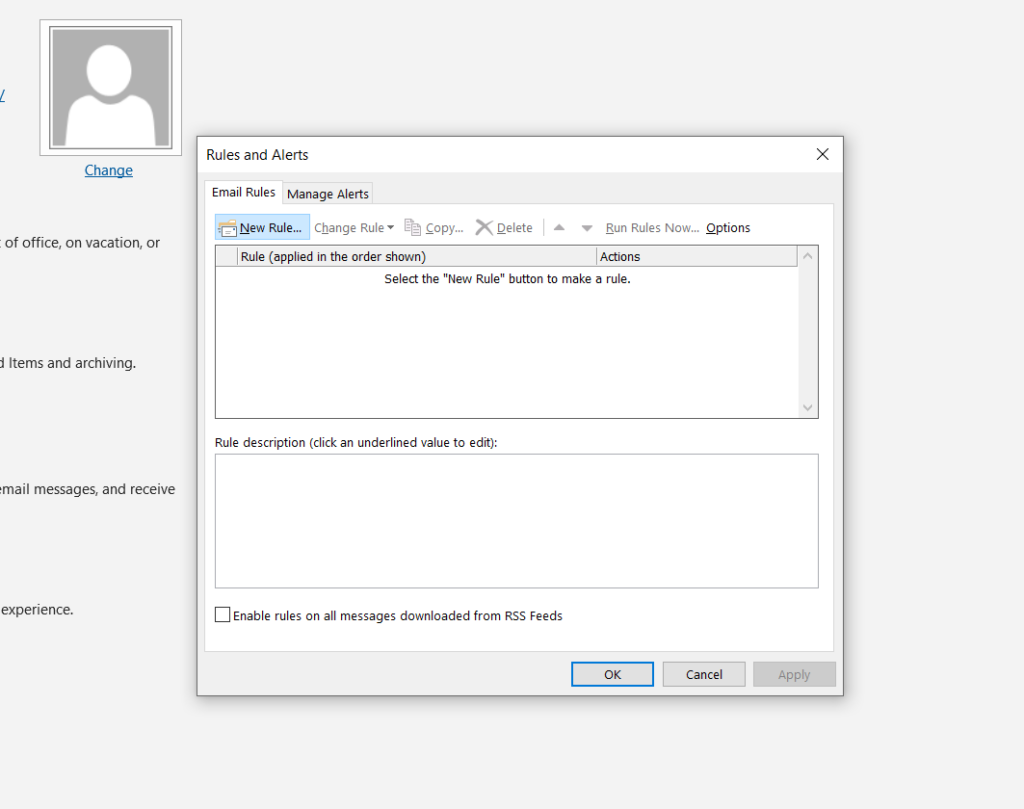Image resolution: width=1024 pixels, height=809 pixels.
Task: Click the Copy rule icon
Action: coord(413,227)
